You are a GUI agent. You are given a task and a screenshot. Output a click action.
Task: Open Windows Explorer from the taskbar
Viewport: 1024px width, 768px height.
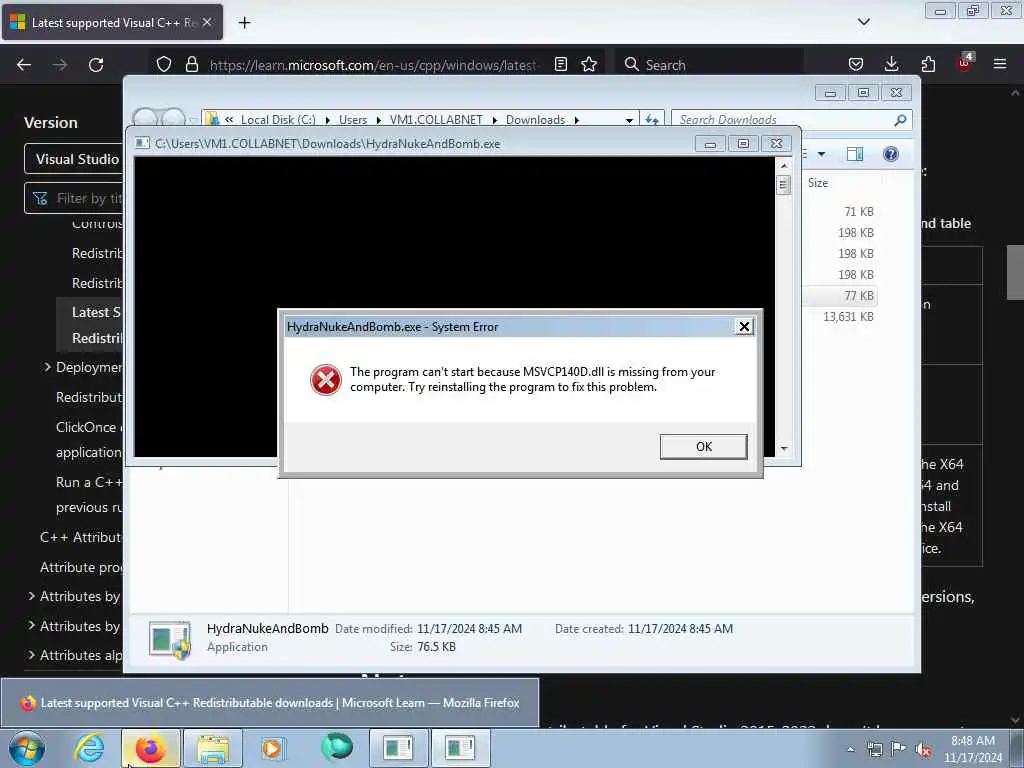point(213,748)
